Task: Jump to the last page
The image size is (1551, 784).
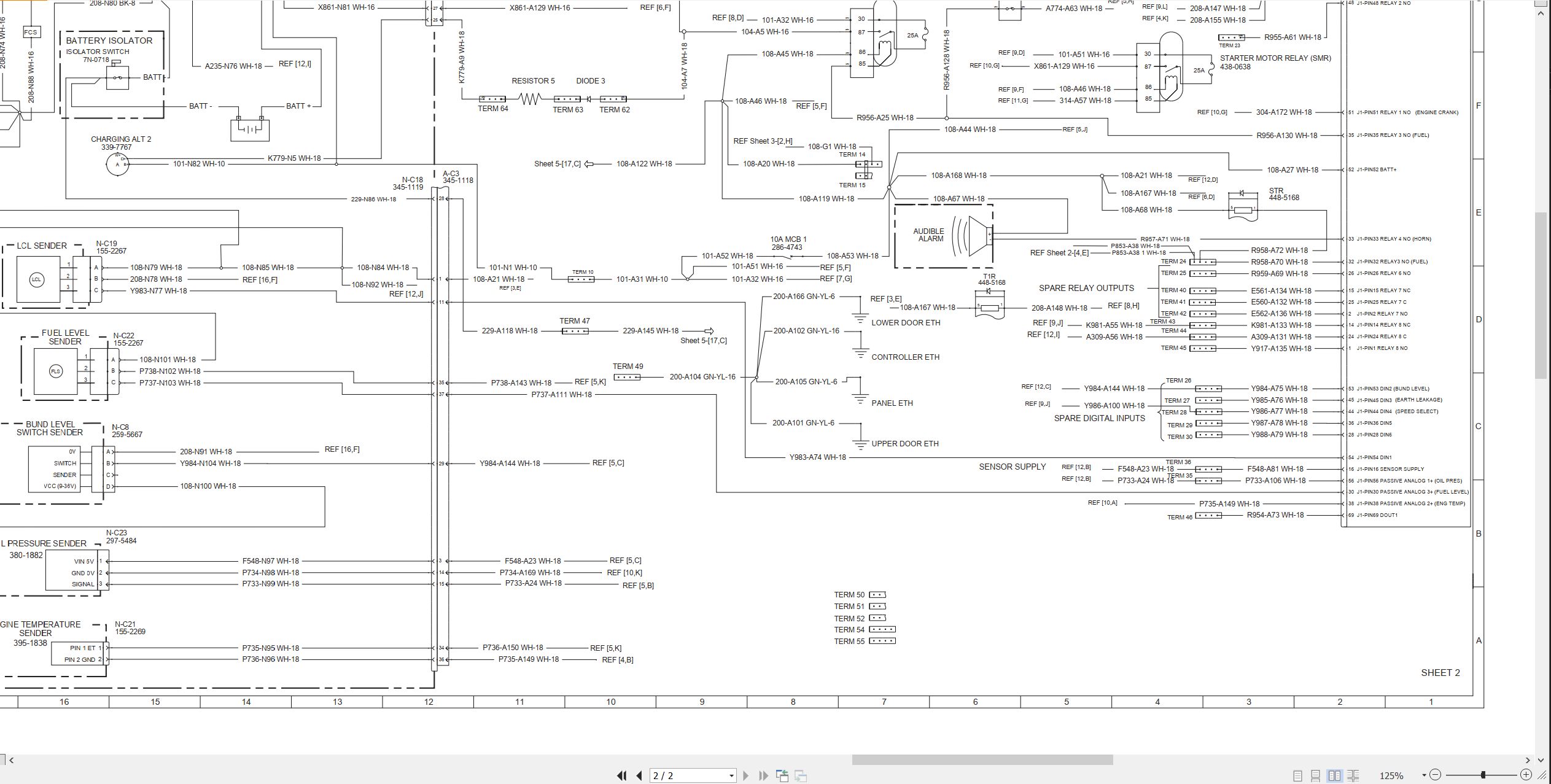Action: [763, 775]
